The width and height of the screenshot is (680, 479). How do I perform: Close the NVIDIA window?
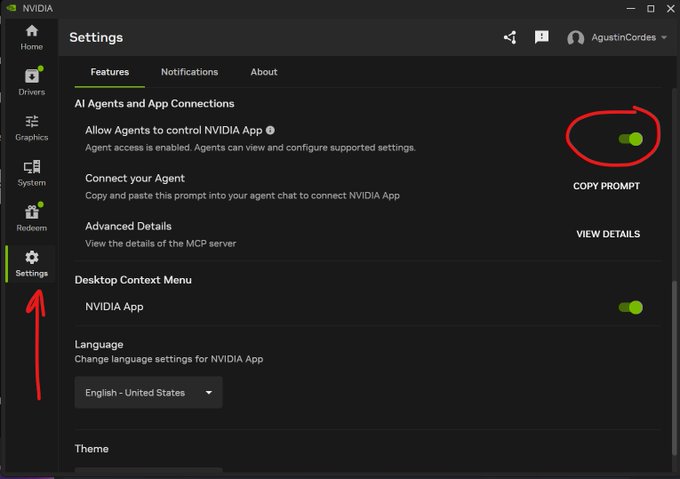pyautogui.click(x=670, y=9)
